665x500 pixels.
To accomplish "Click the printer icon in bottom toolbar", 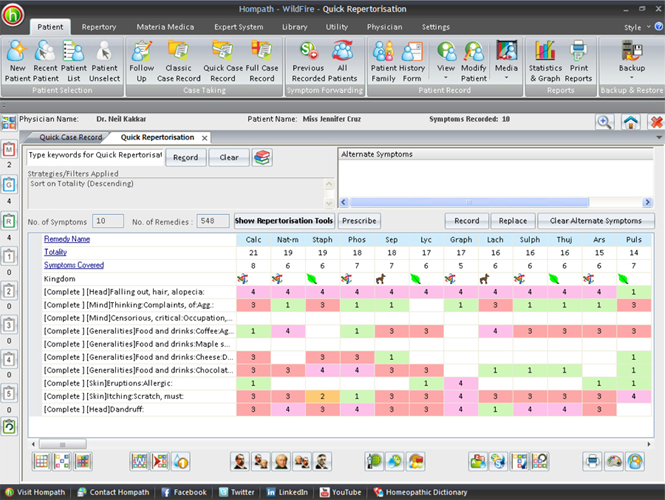I will pyautogui.click(x=592, y=461).
